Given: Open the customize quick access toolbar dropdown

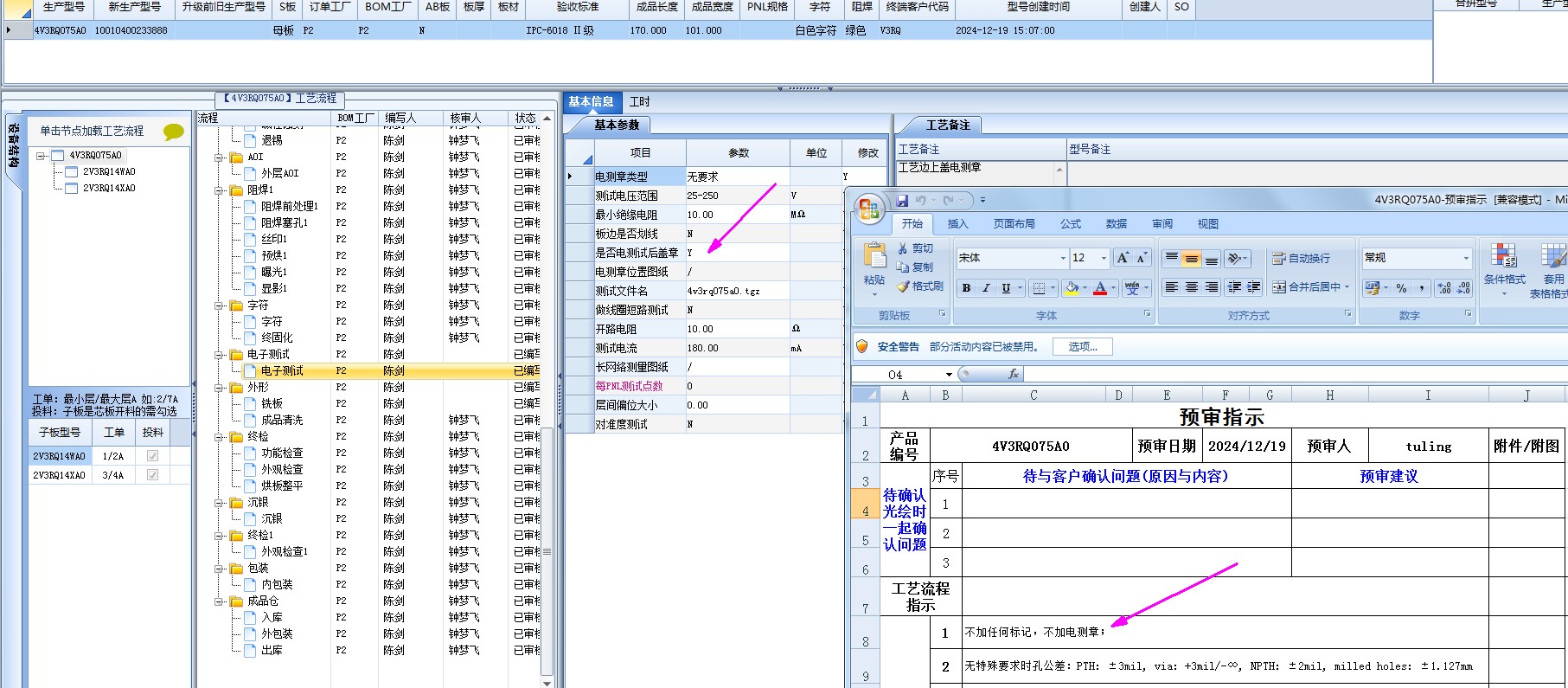Looking at the screenshot, I should coord(982,200).
